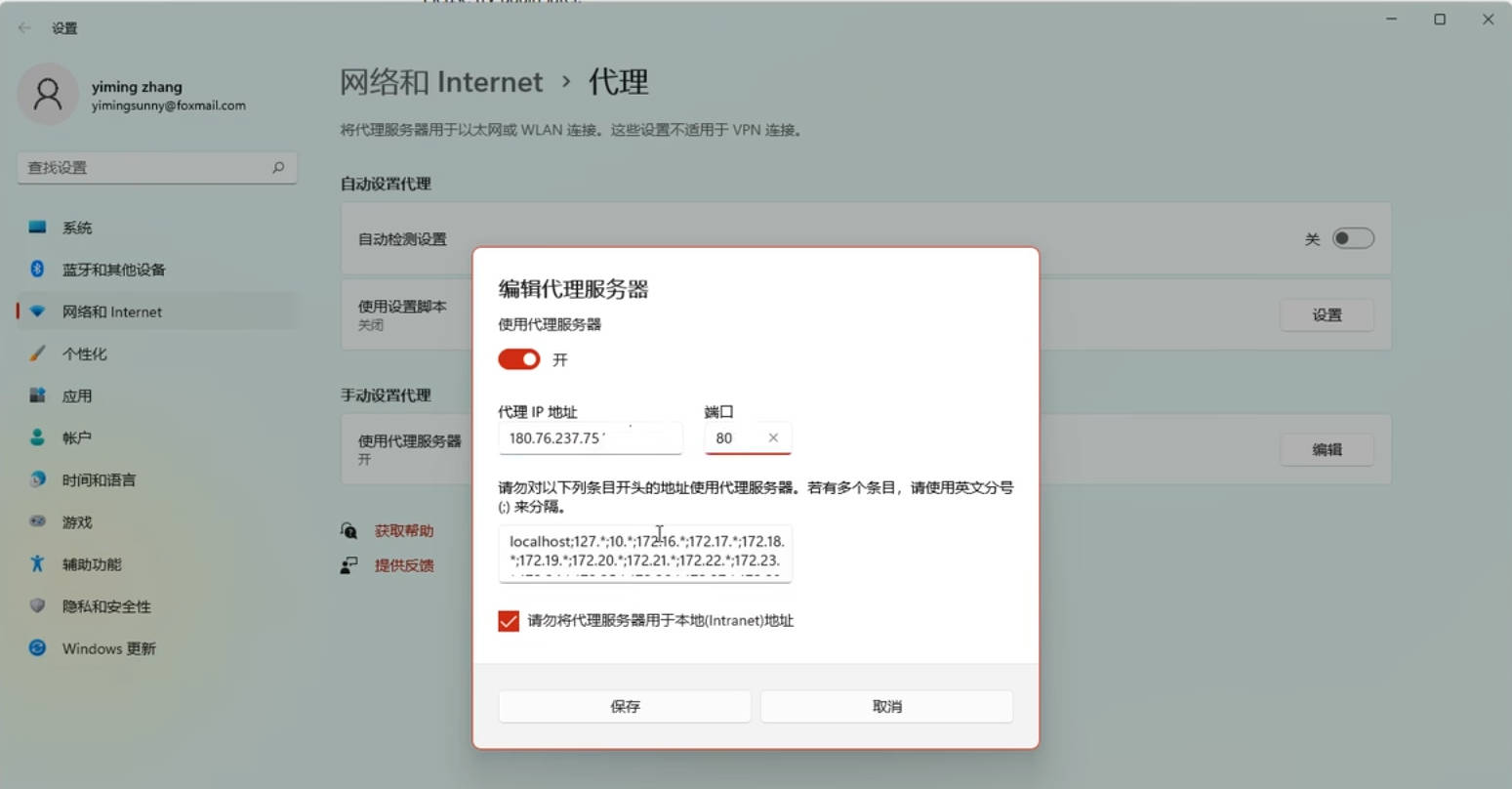Click the 保存 button
This screenshot has height=789, width=1512.
(x=625, y=706)
